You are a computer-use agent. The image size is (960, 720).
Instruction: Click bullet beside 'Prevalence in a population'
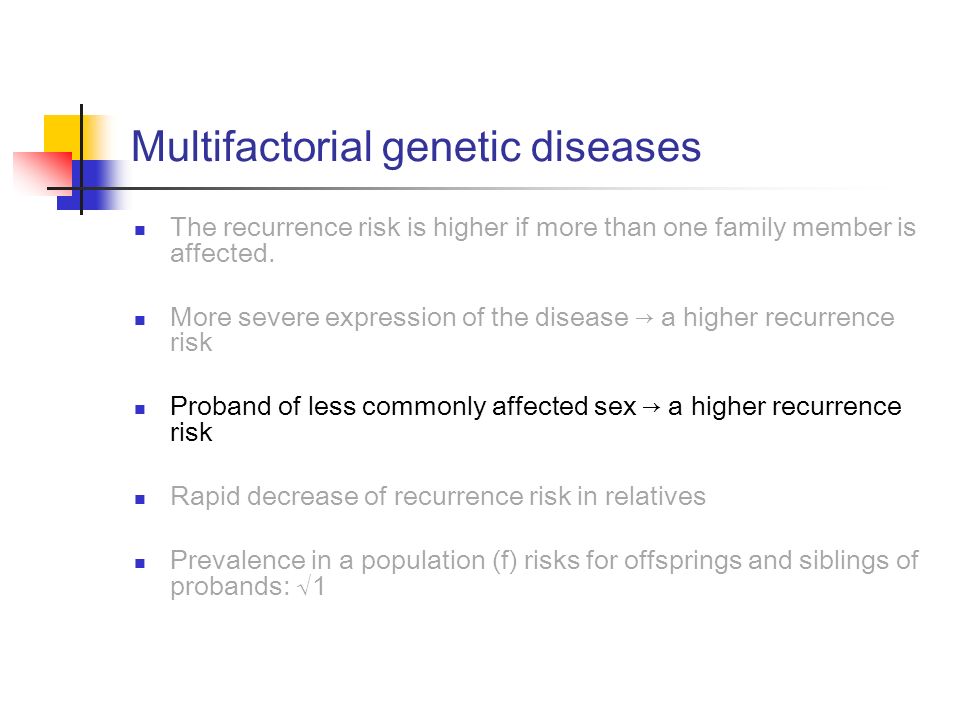[140, 563]
